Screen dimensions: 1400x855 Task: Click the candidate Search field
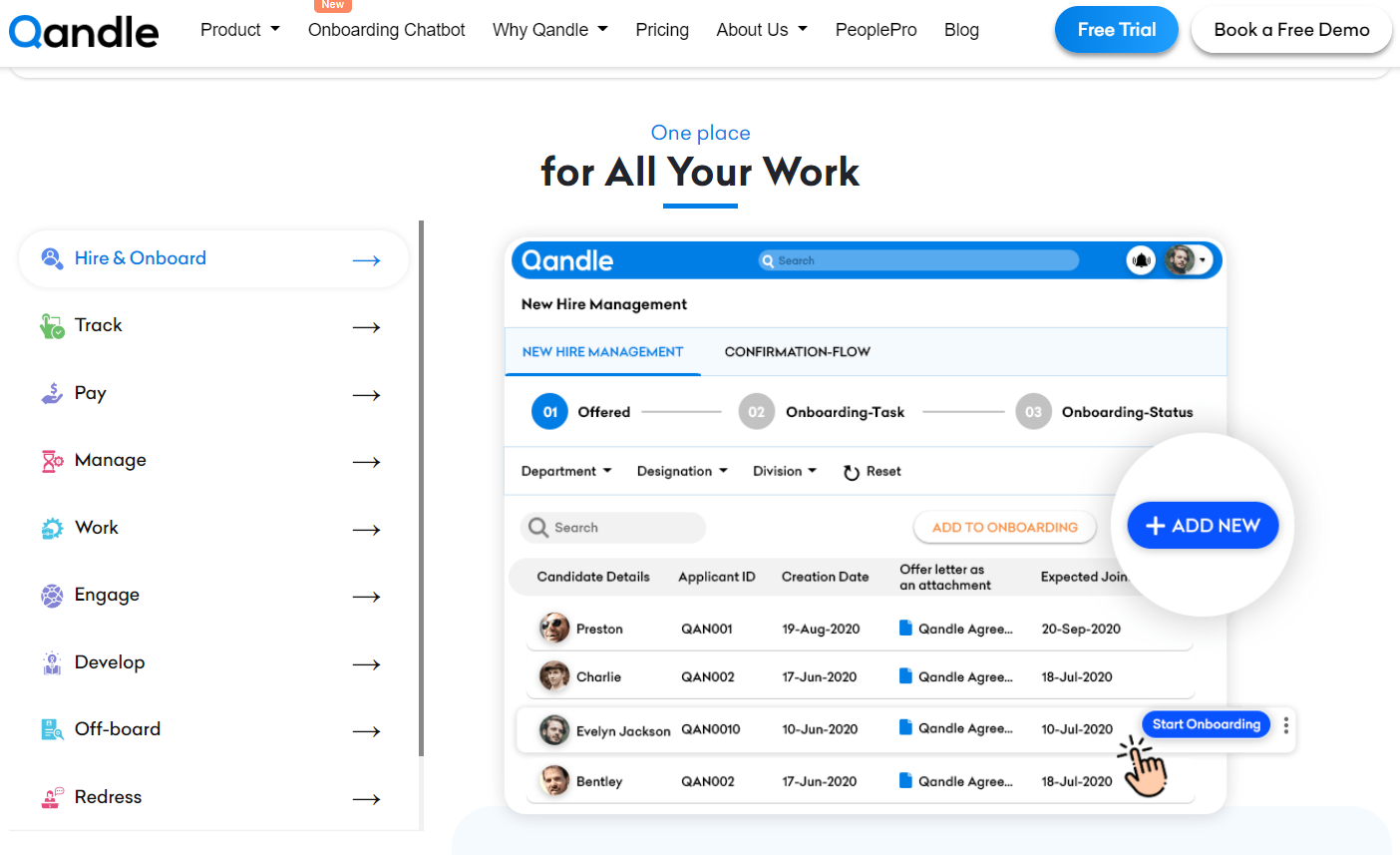[x=612, y=528]
